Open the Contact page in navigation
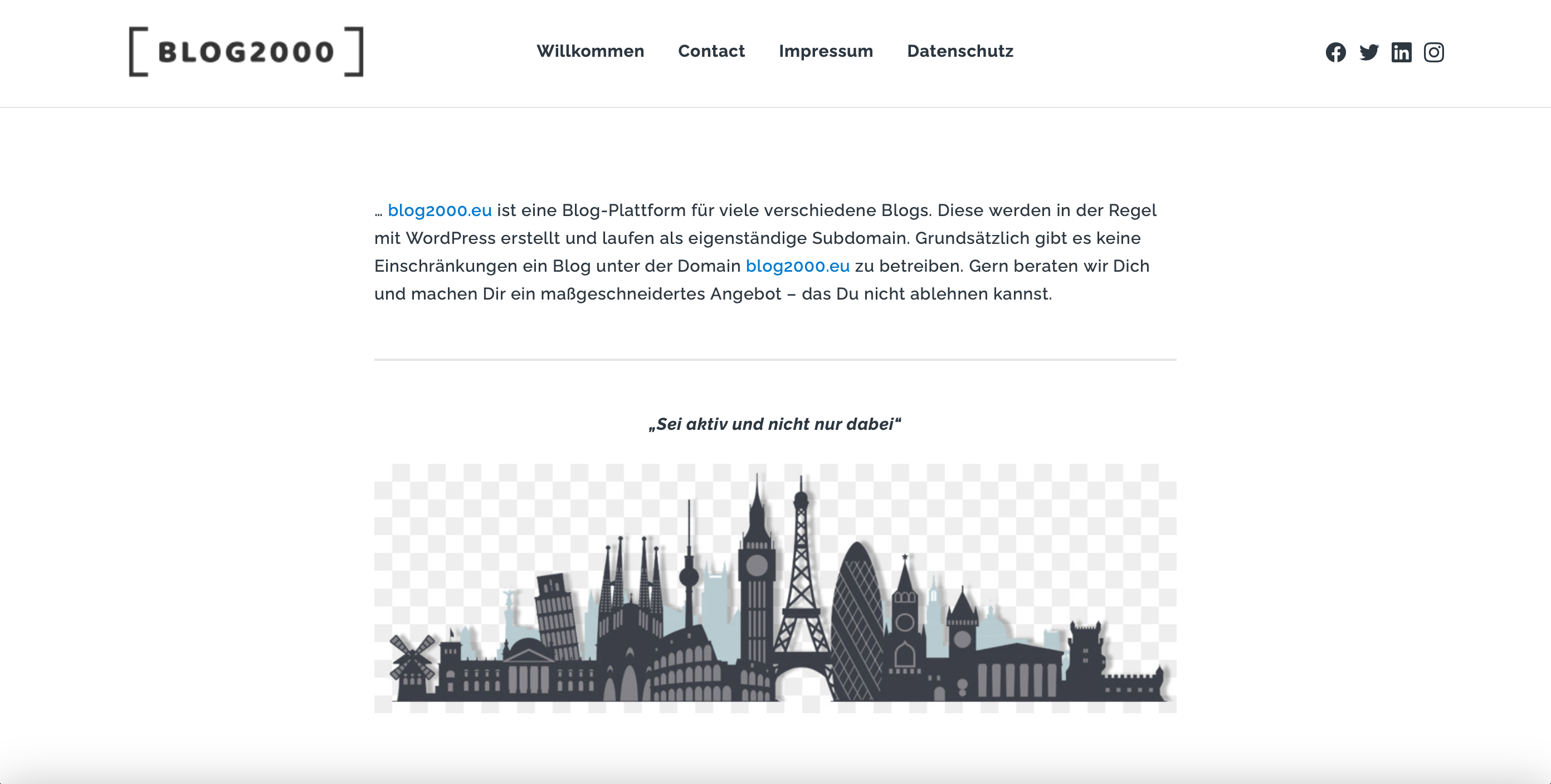 tap(711, 51)
